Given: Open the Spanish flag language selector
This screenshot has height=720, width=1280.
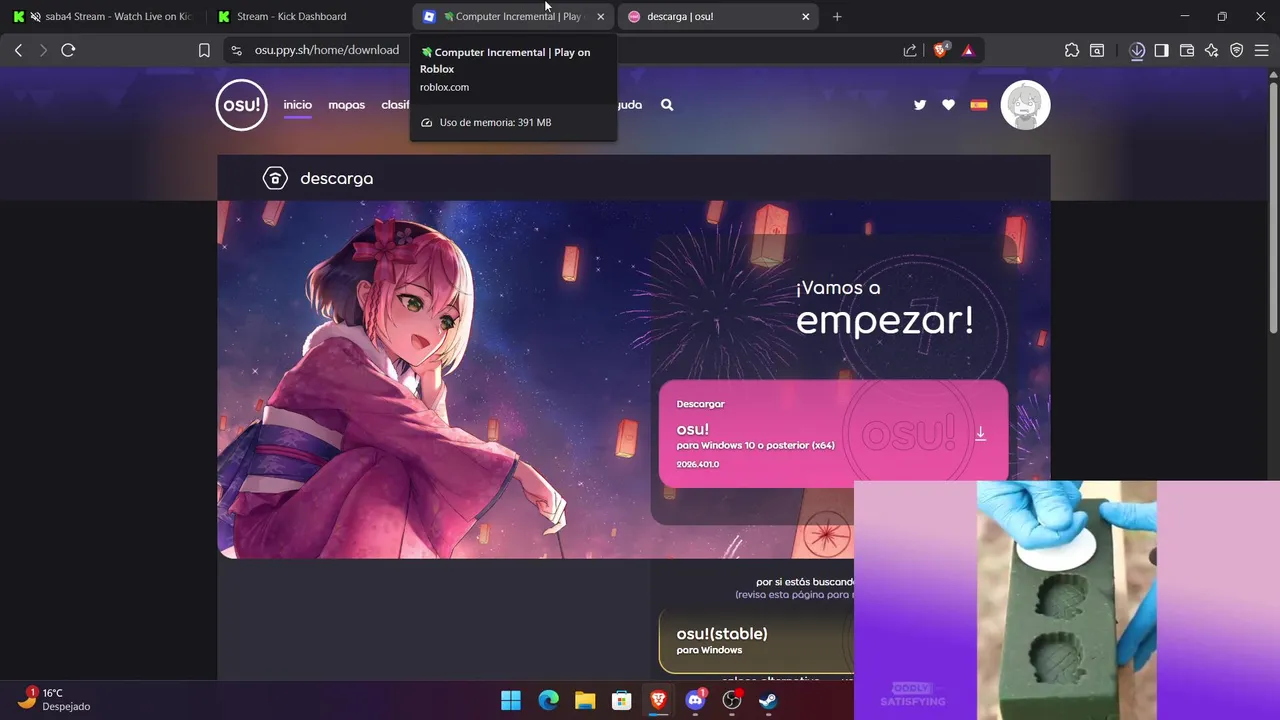Looking at the screenshot, I should coord(979,105).
